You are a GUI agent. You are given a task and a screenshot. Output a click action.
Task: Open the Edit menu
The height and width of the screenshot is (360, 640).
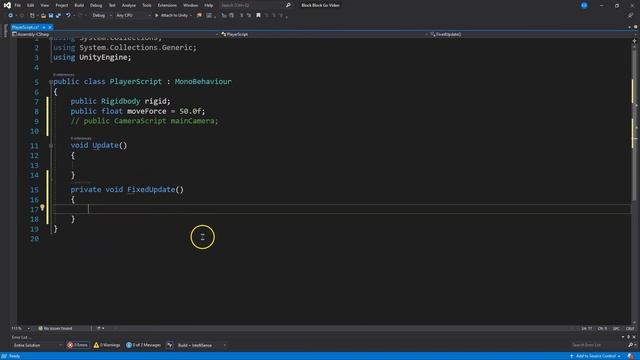click(31, 5)
